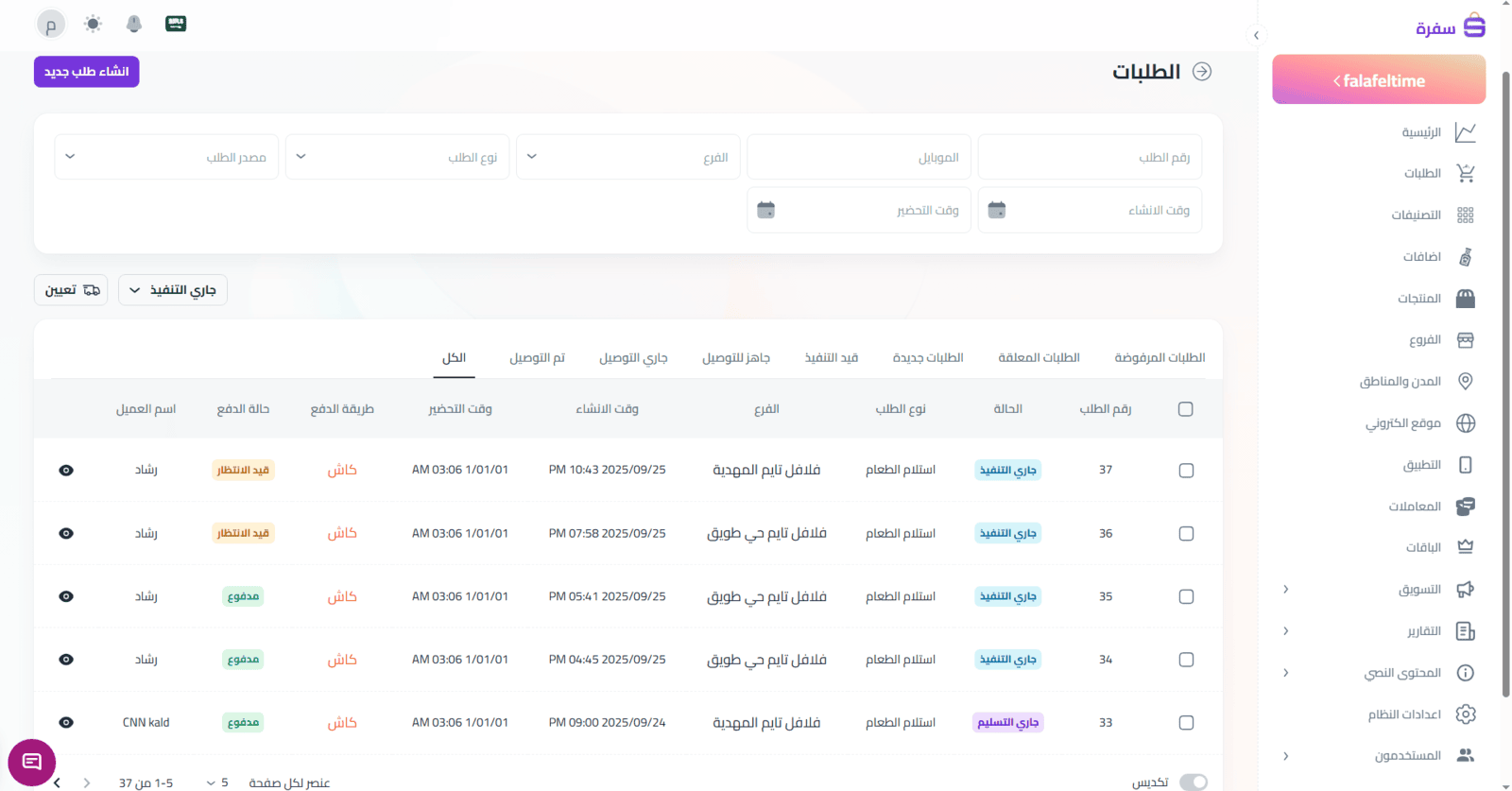This screenshot has width=1512, height=791.
Task: Open the chat support bubble icon
Action: click(31, 762)
